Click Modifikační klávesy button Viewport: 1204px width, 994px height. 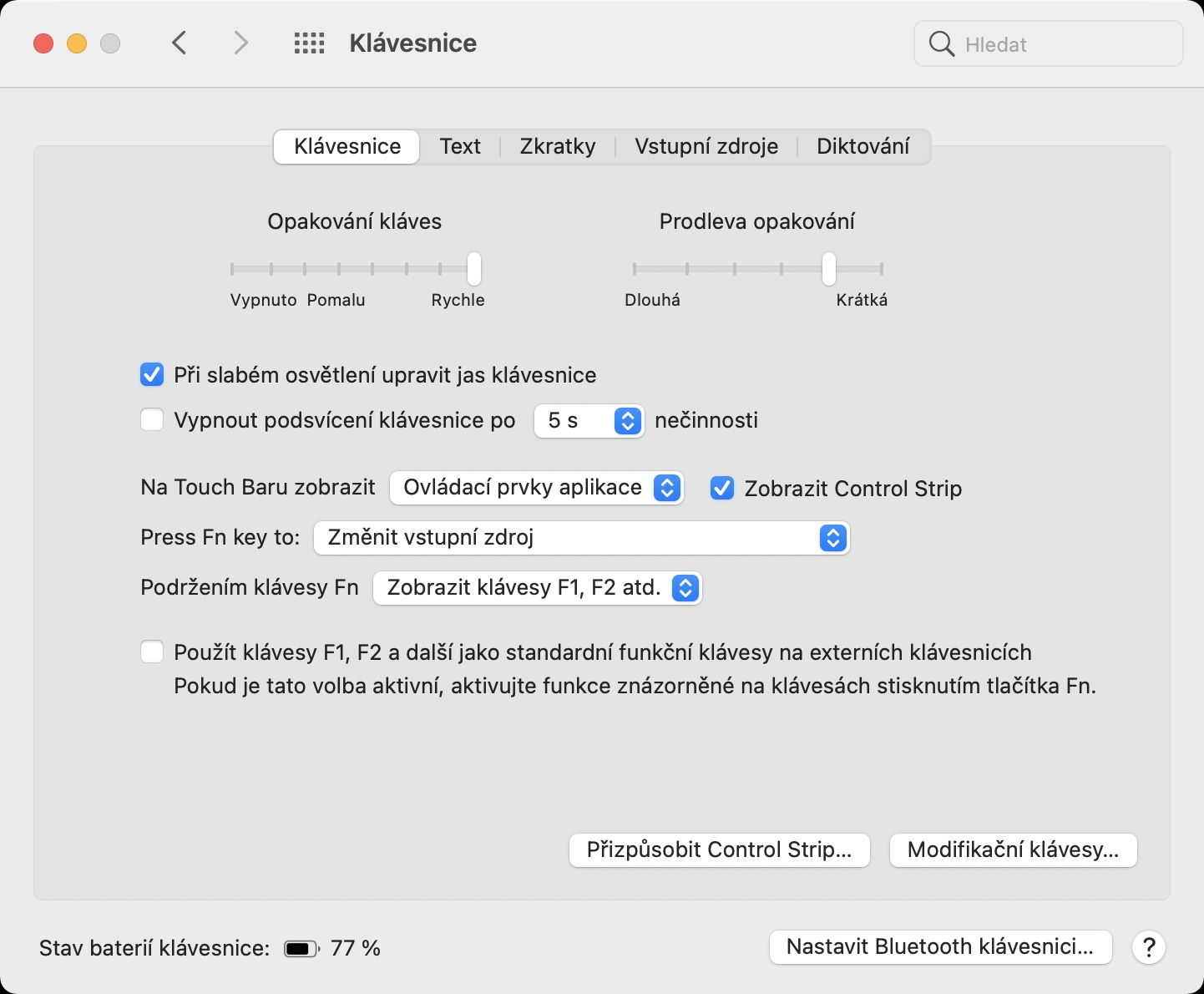pos(1013,850)
